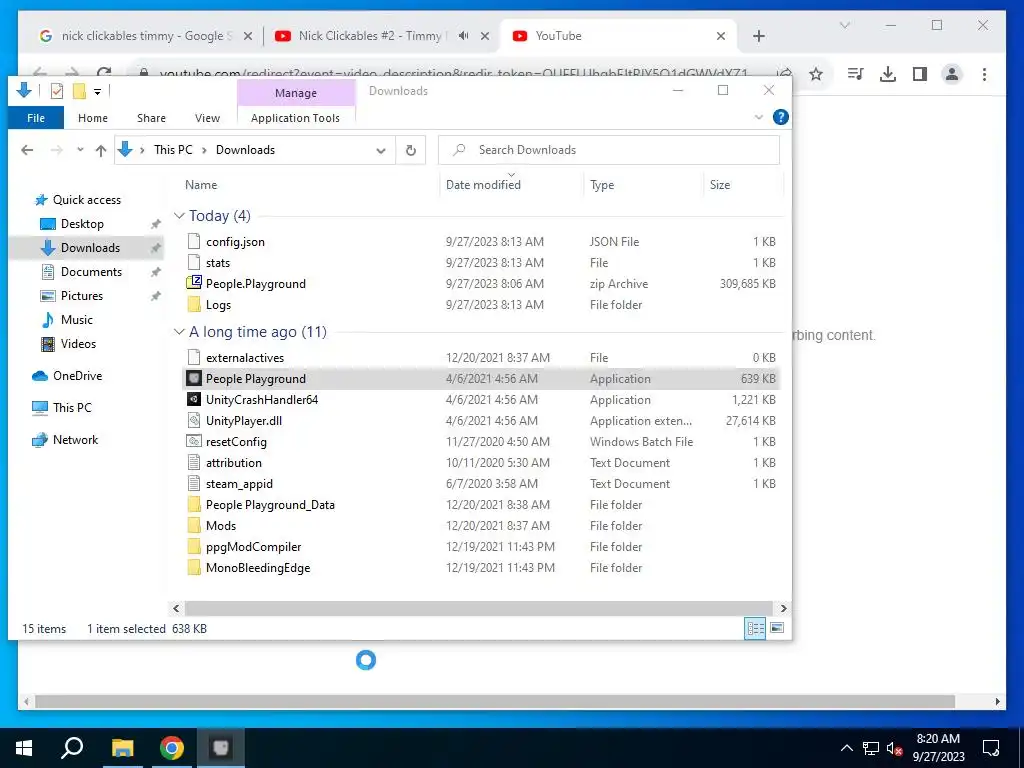This screenshot has width=1024, height=768.
Task: Open Chrome downloads arrow icon
Action: 888,74
